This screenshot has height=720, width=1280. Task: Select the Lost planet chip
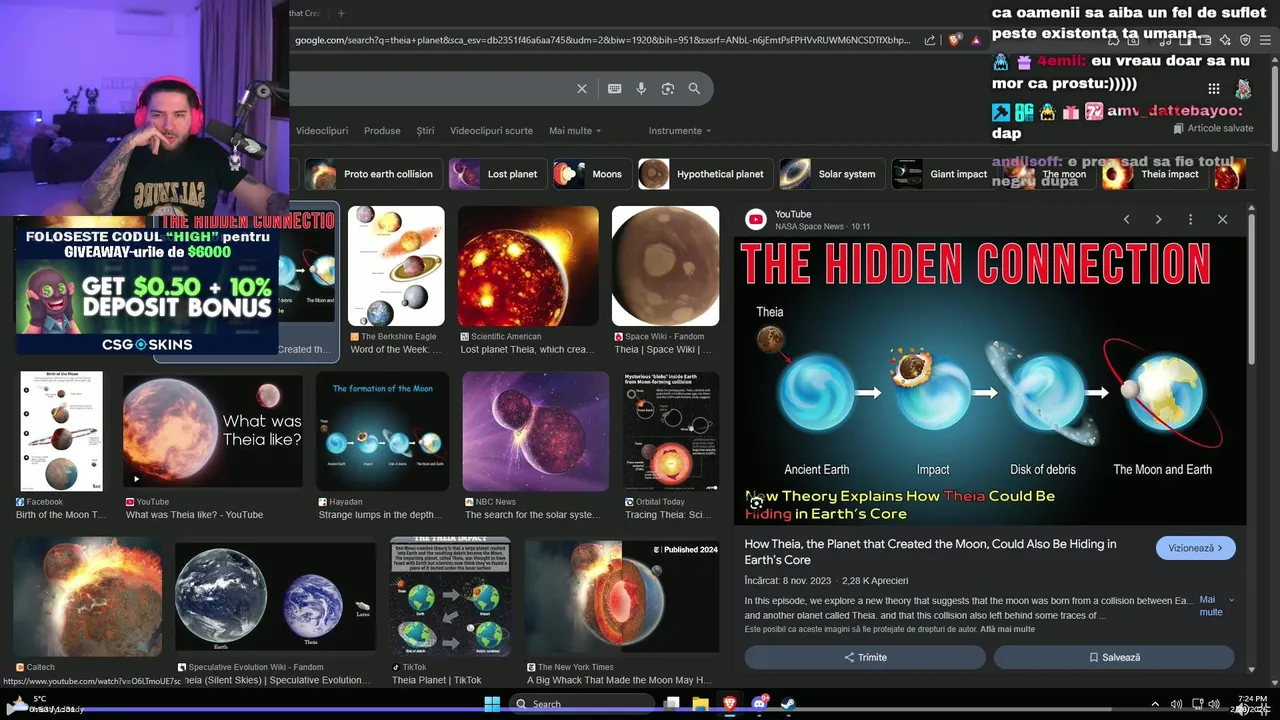(497, 174)
